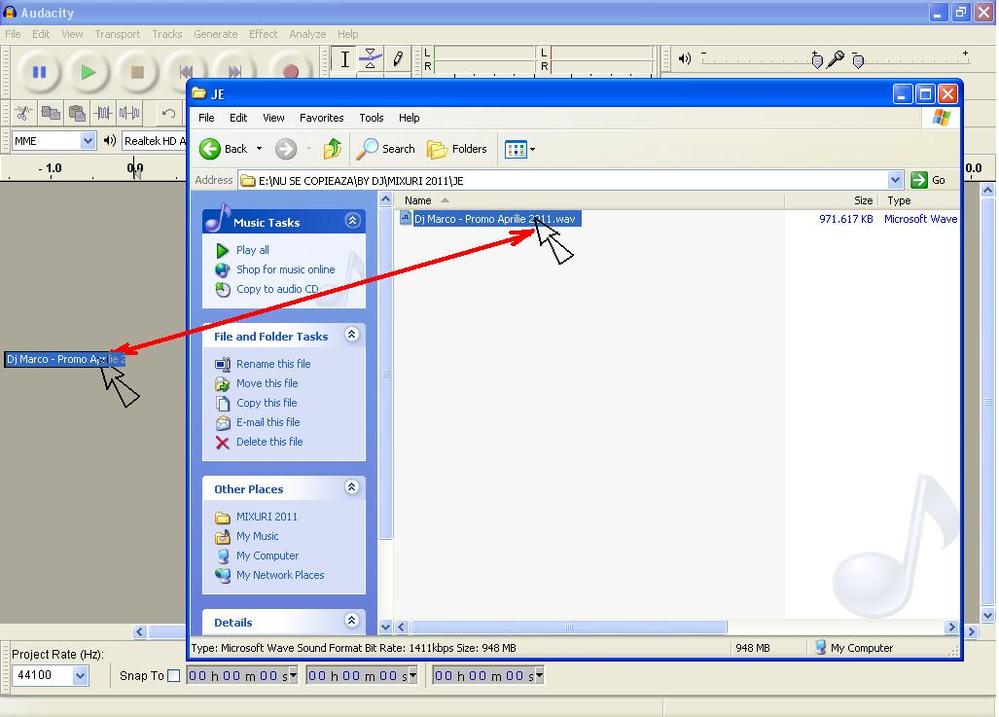Click the Cut scissors icon in Audacity
This screenshot has width=999, height=717.
coord(24,113)
